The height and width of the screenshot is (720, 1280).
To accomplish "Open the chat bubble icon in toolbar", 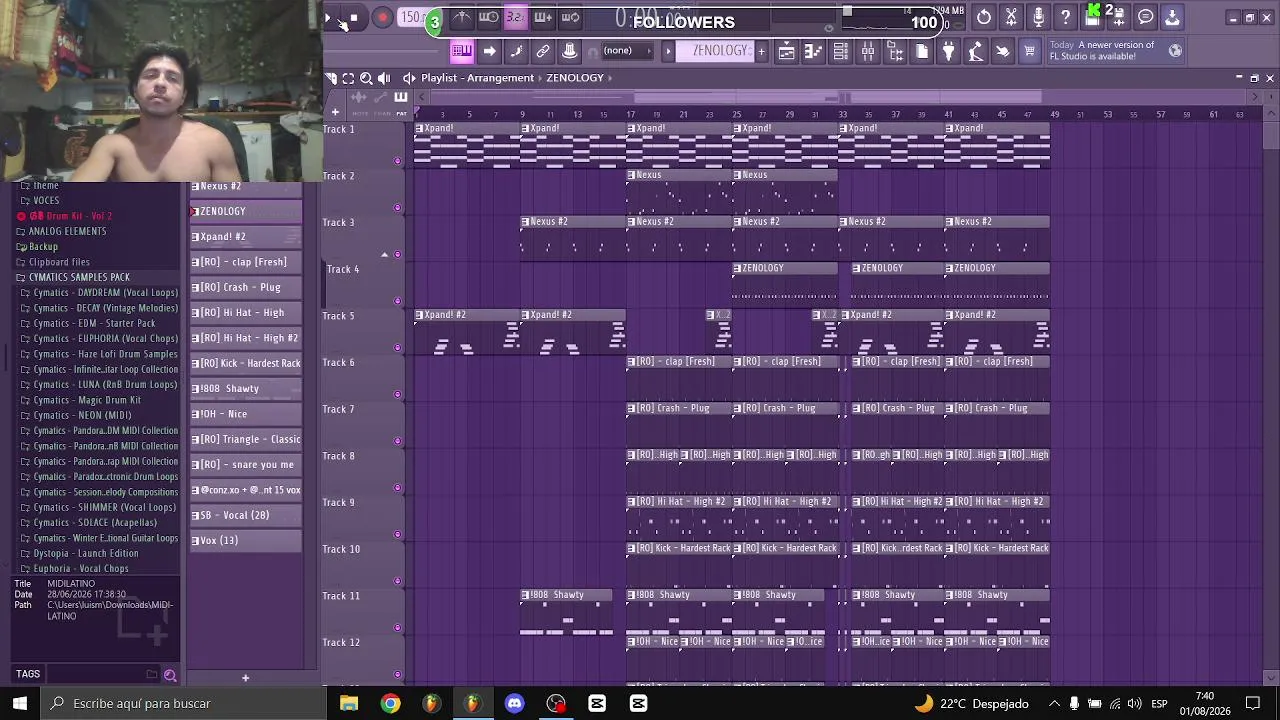I will coord(1146,17).
